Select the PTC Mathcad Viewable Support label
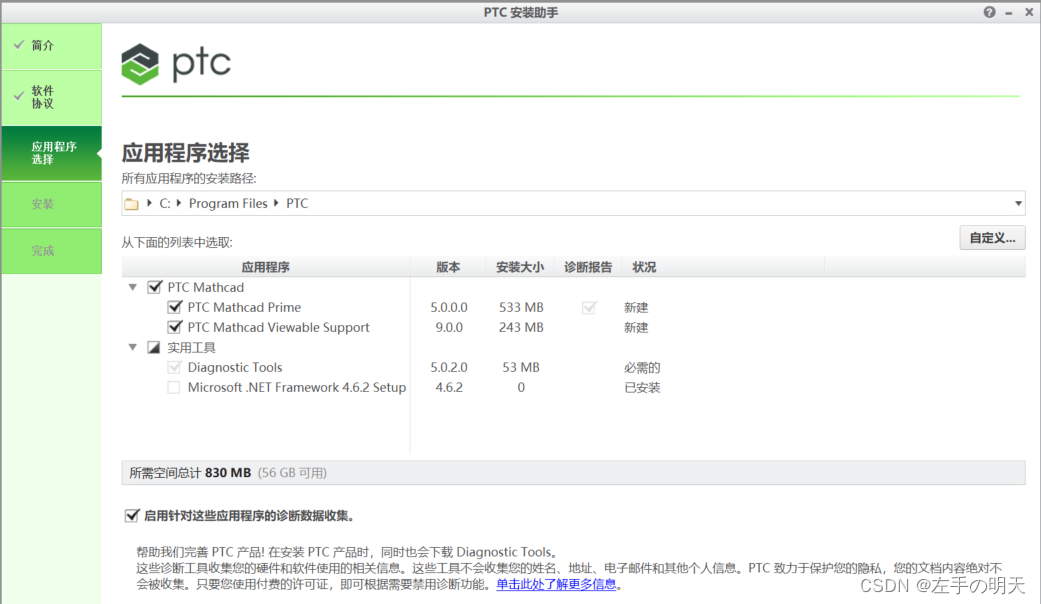Screen dimensions: 1041x604 click(278, 327)
